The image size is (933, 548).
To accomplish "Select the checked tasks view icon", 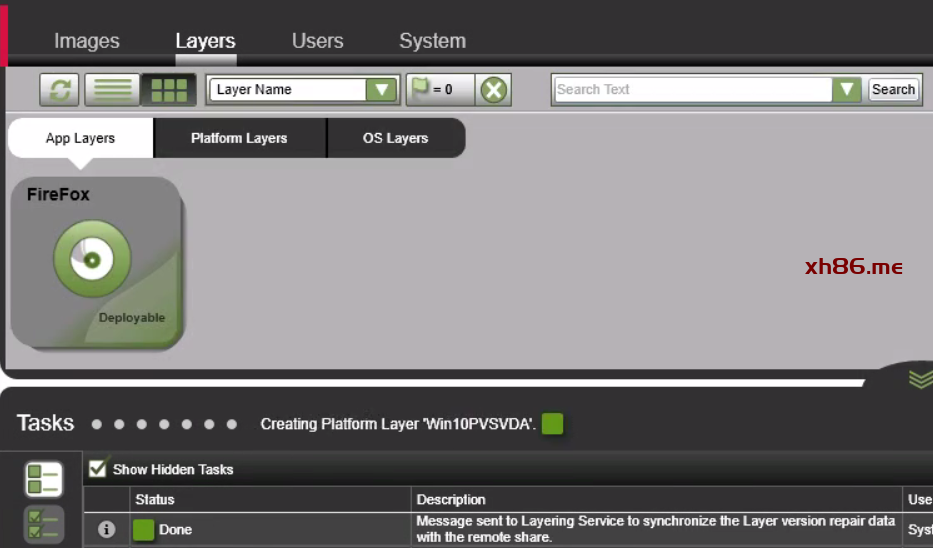I will tap(44, 525).
